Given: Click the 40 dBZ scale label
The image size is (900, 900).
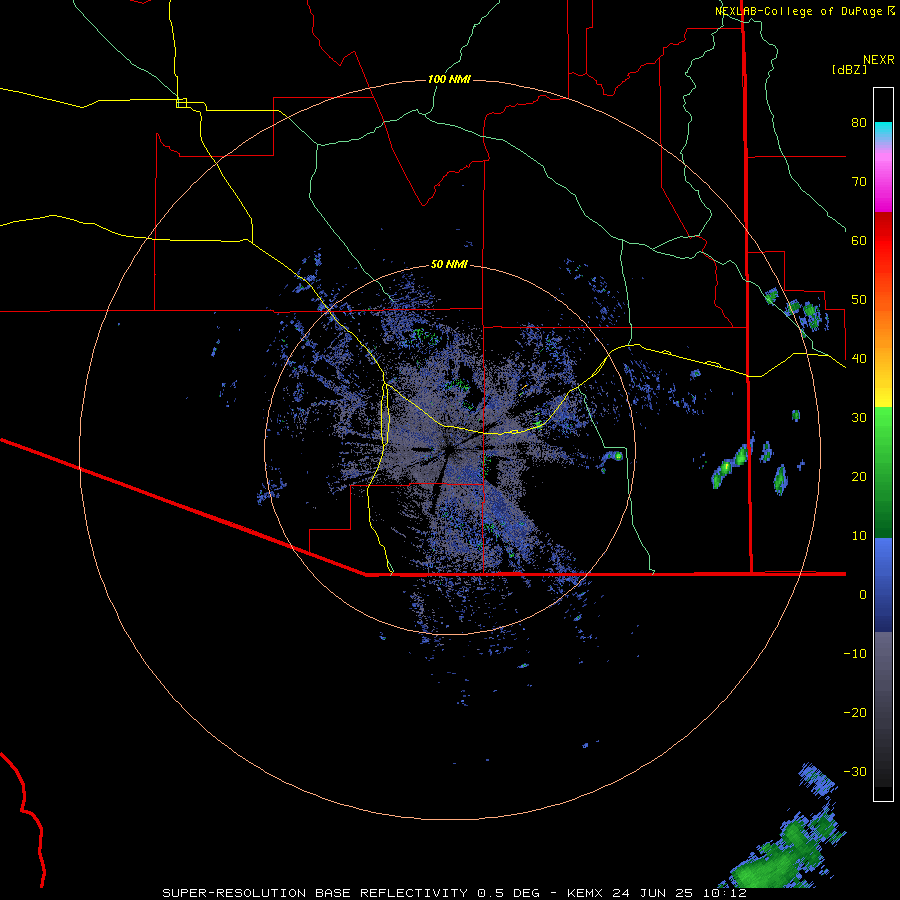Looking at the screenshot, I should point(859,359).
